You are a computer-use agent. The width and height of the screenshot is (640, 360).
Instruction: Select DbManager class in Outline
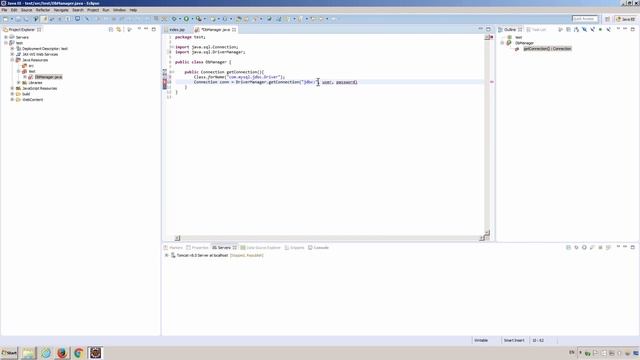tap(524, 43)
